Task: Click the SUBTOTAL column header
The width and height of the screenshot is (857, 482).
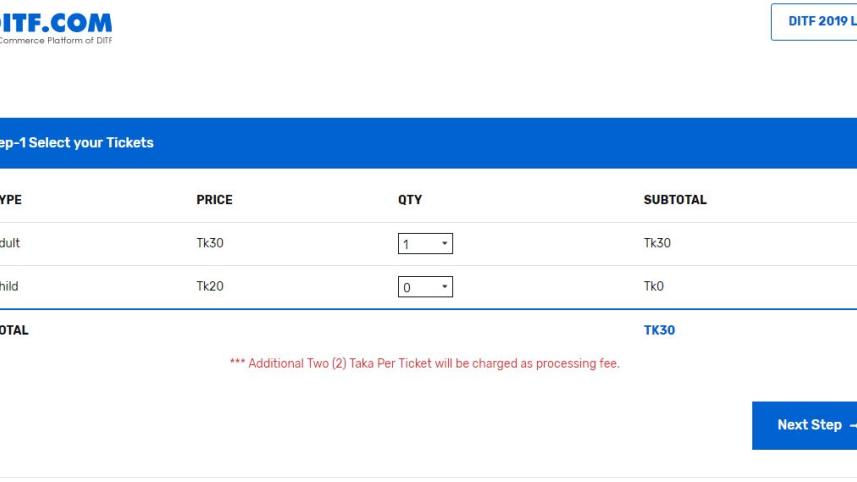Action: coord(675,200)
